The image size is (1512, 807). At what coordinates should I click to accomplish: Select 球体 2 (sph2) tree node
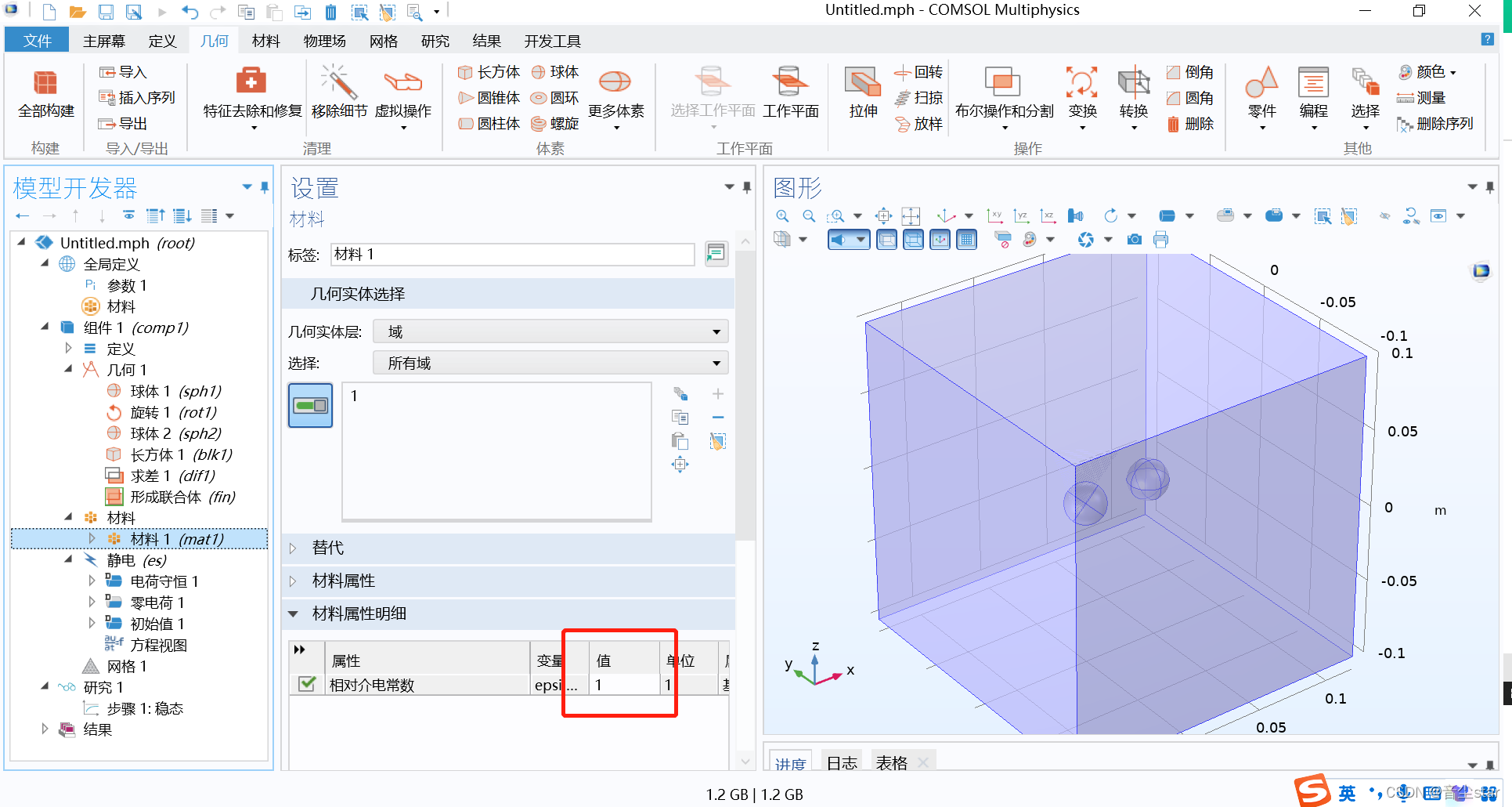click(x=175, y=432)
